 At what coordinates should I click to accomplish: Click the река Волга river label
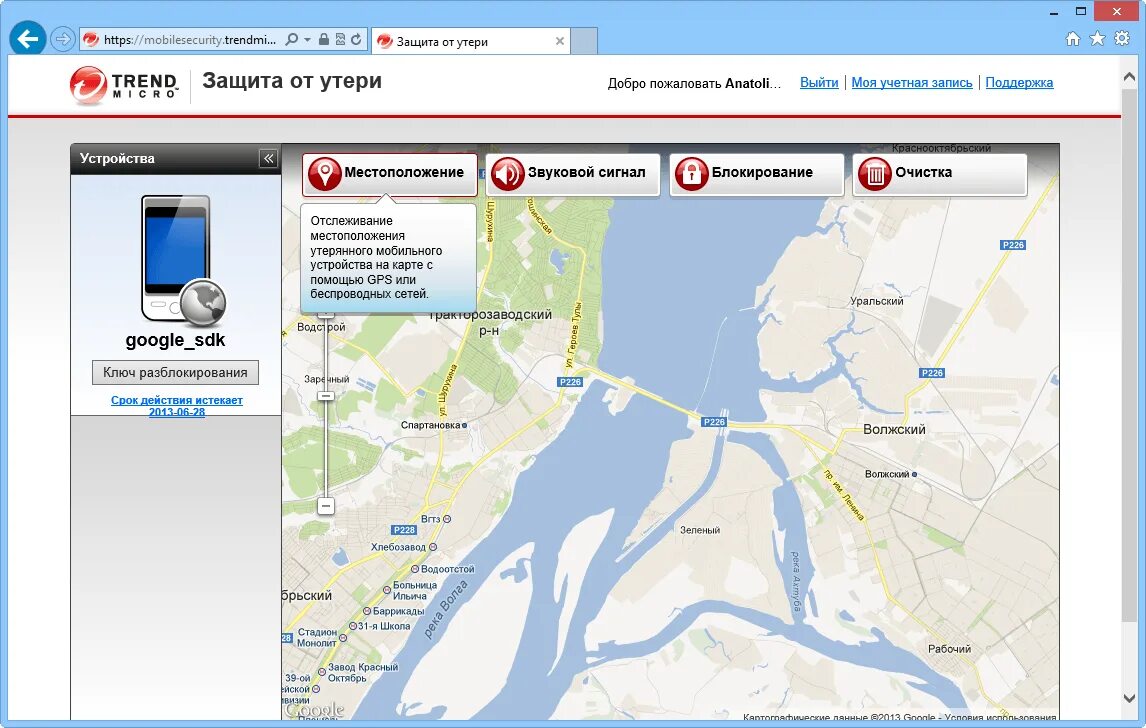coord(446,610)
